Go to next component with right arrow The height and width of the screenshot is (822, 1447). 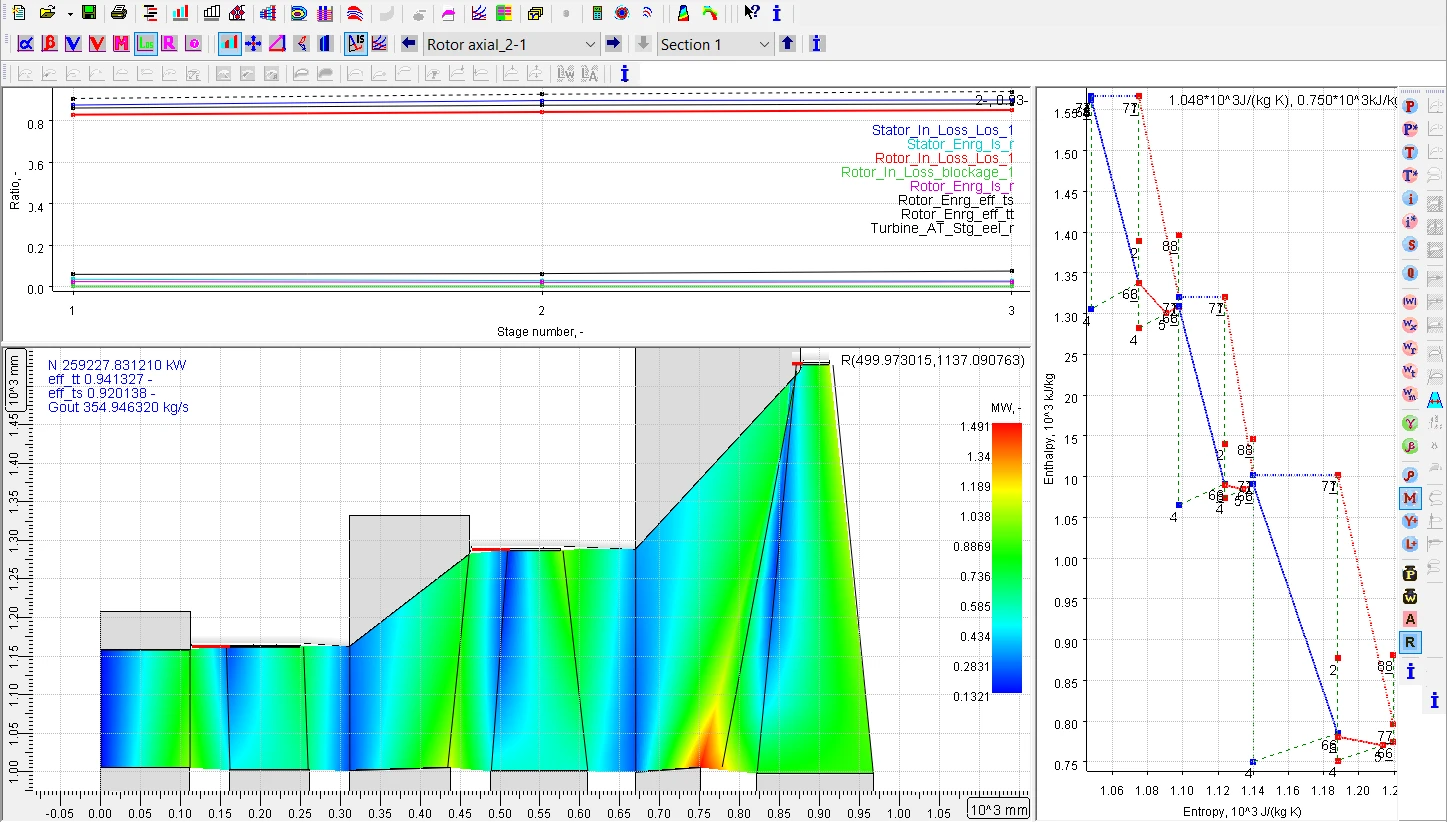614,44
